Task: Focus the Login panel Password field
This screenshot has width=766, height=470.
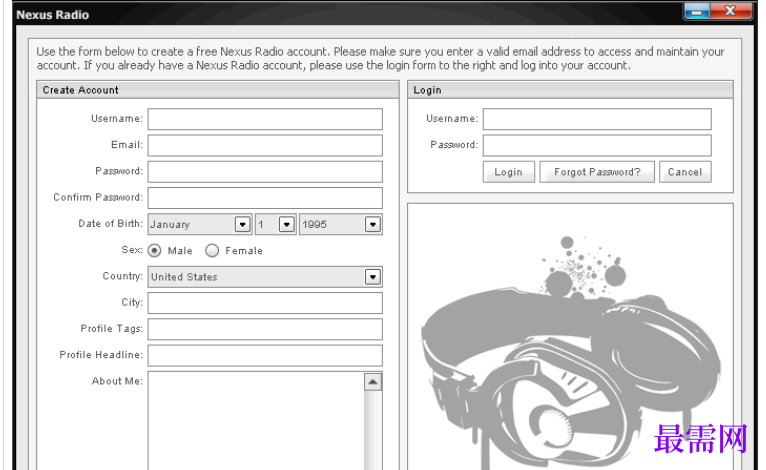Action: pos(597,146)
